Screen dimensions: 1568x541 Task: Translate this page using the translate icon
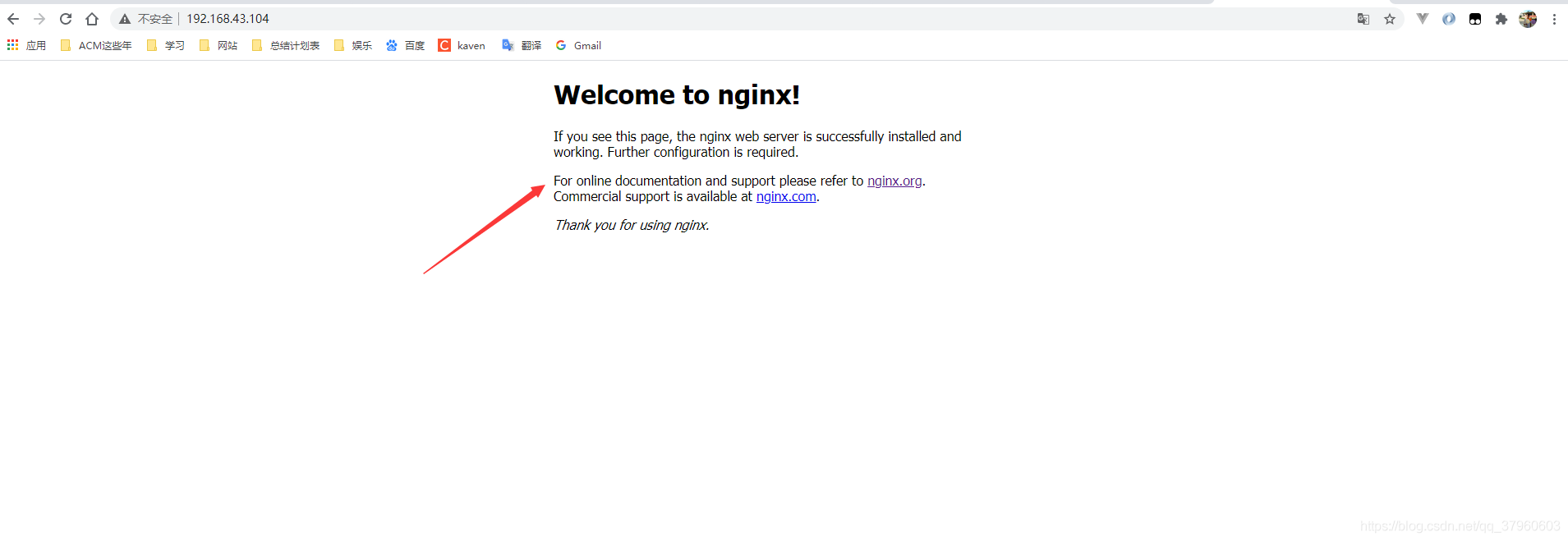pyautogui.click(x=1363, y=19)
